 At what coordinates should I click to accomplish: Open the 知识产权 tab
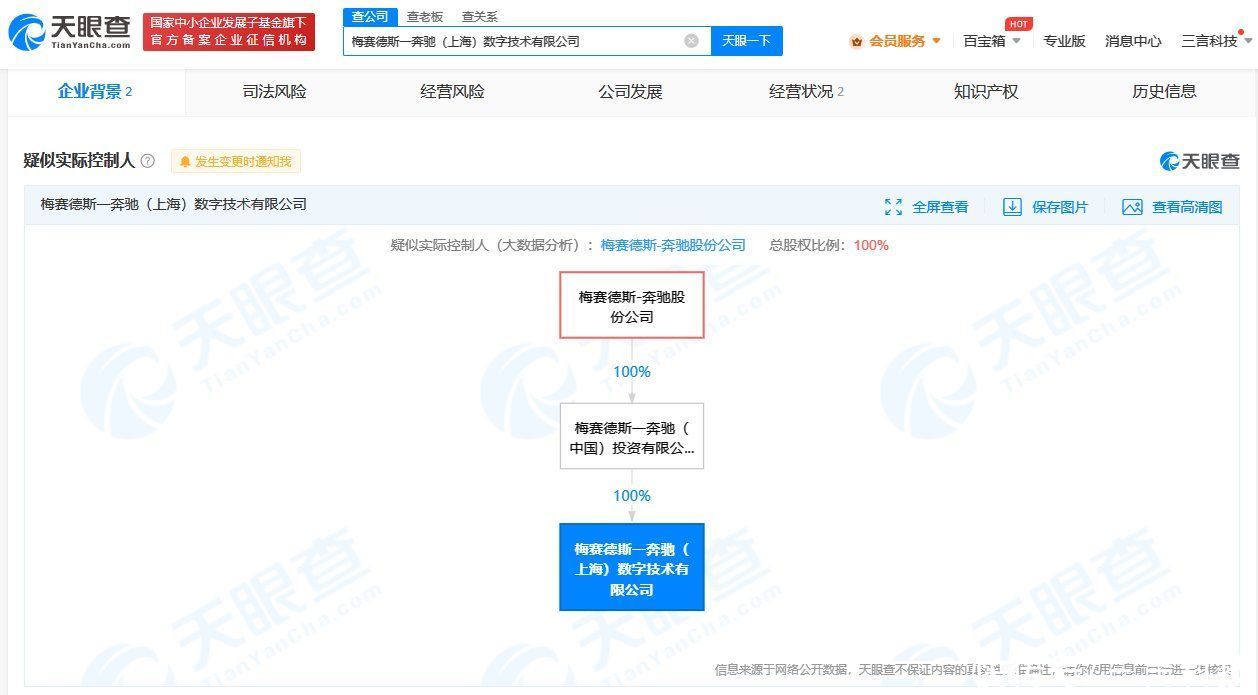[985, 91]
